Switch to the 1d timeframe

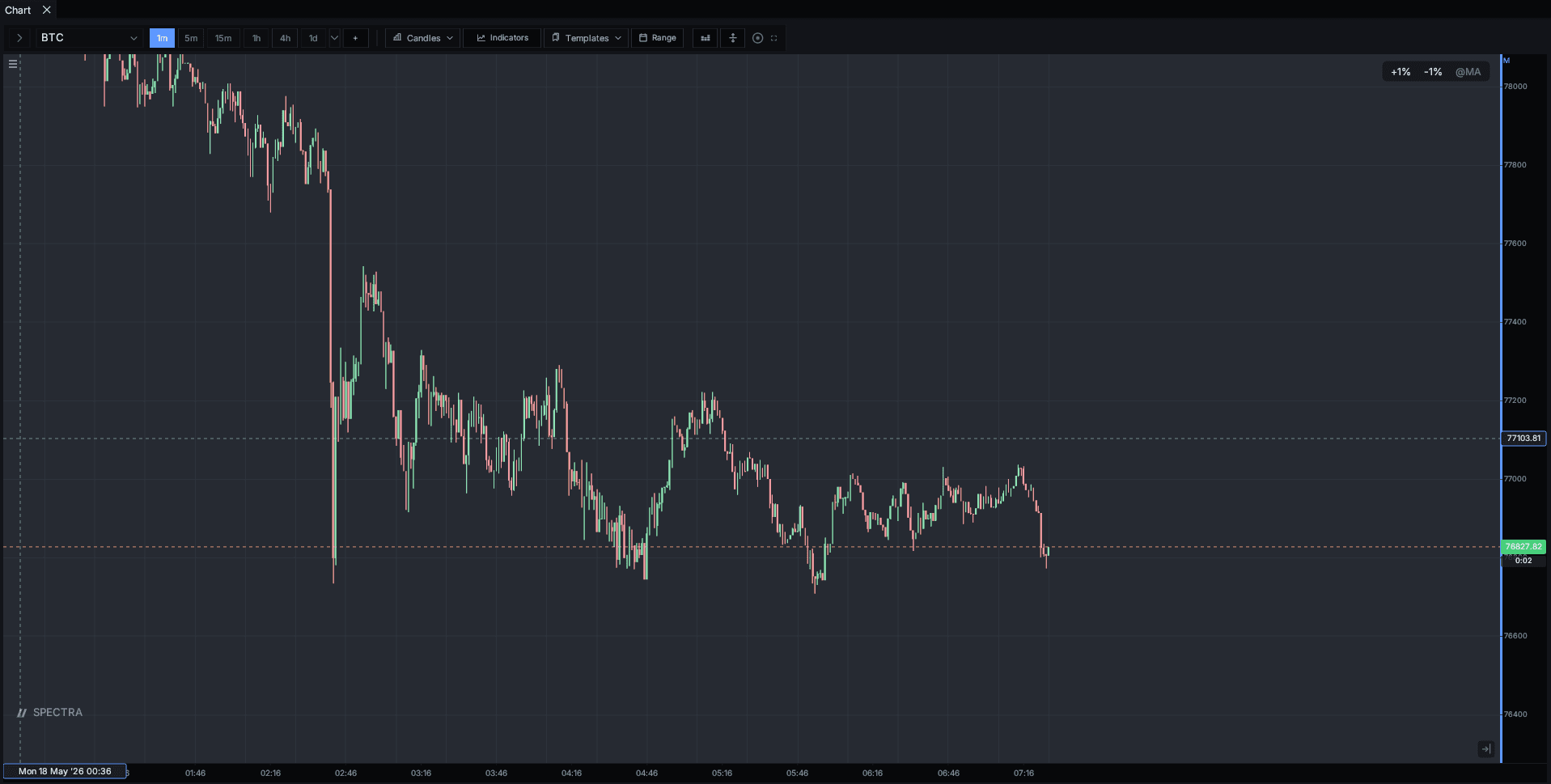tap(313, 38)
